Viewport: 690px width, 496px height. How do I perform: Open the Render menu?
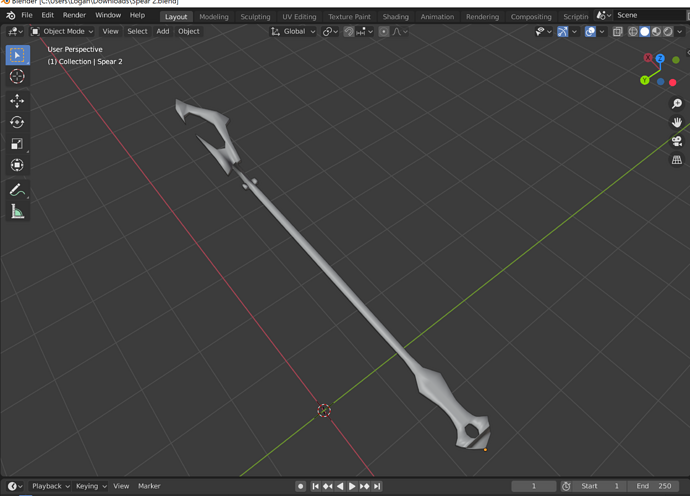click(x=74, y=15)
